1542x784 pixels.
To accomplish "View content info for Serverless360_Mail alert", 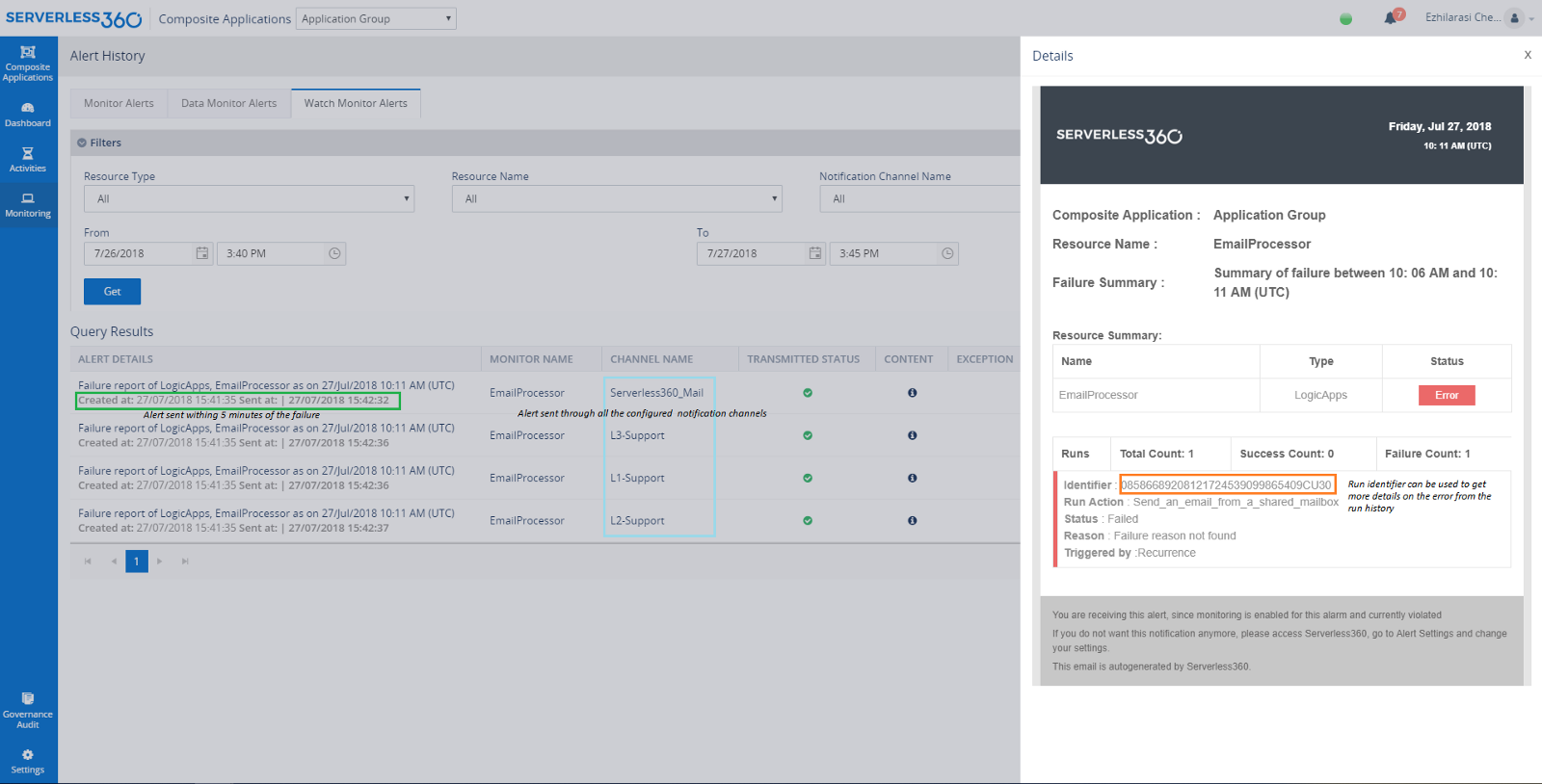I will [912, 393].
